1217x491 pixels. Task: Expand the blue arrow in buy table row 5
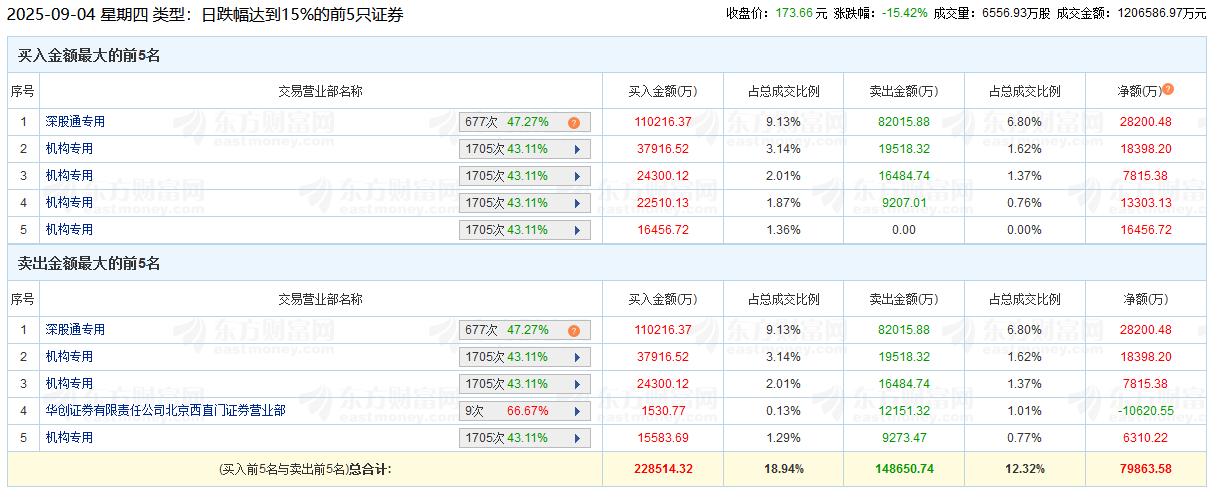click(x=577, y=230)
